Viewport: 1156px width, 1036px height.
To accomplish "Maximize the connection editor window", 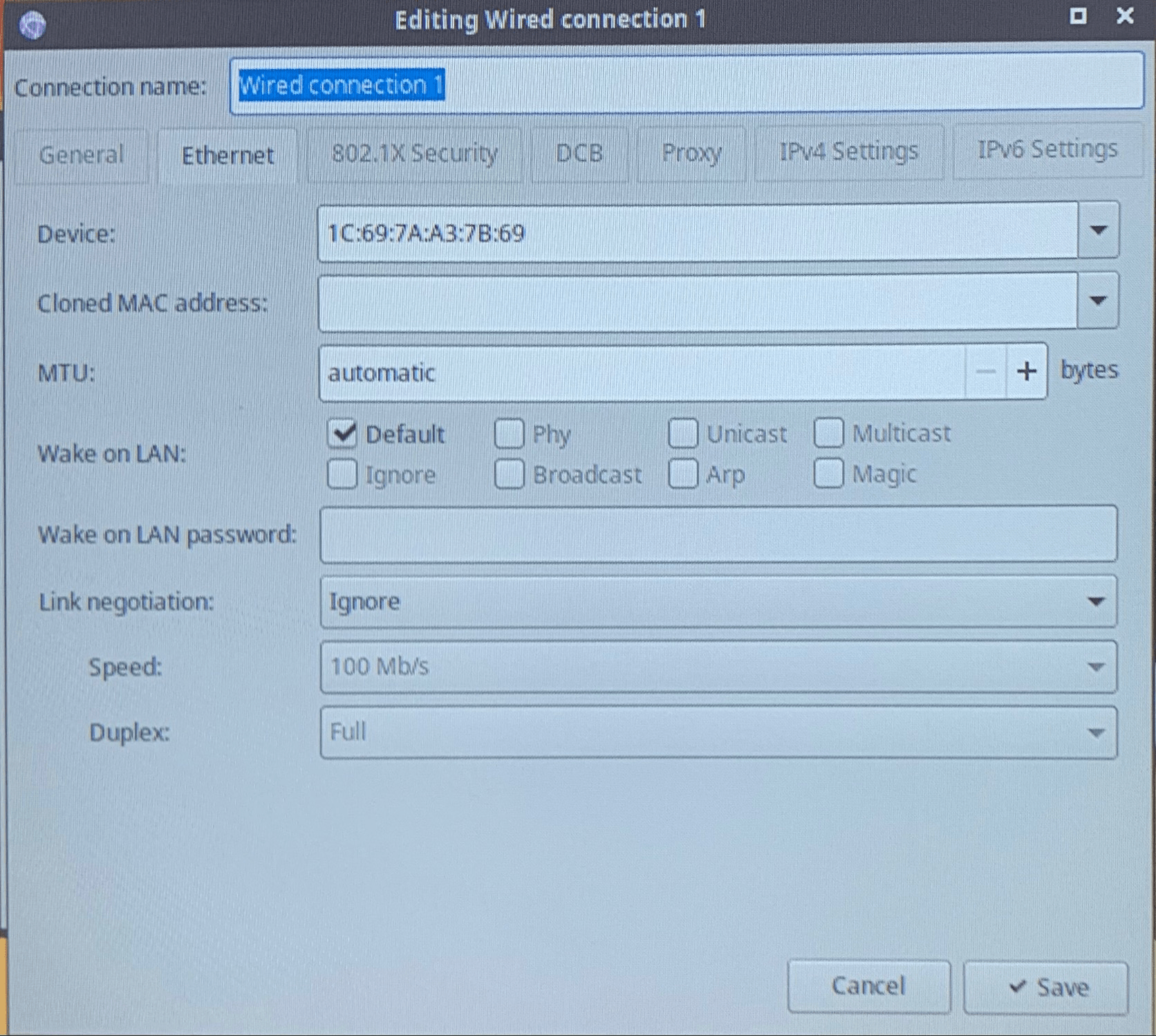I will pyautogui.click(x=1078, y=17).
